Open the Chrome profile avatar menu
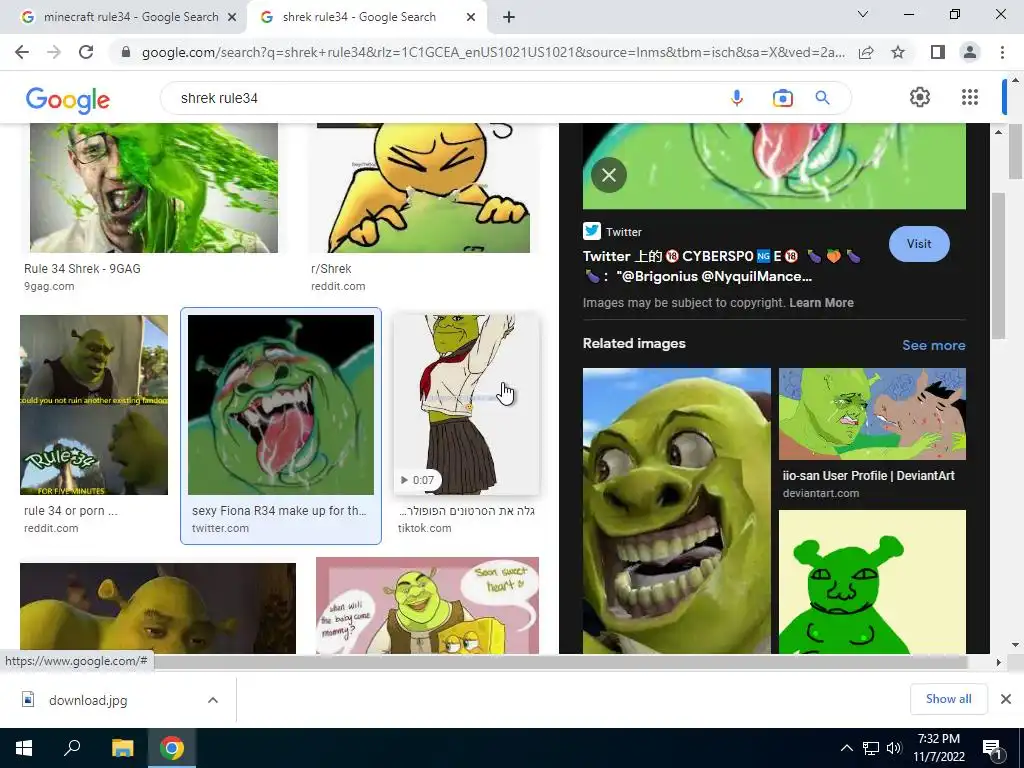Viewport: 1024px width, 768px height. [x=970, y=52]
